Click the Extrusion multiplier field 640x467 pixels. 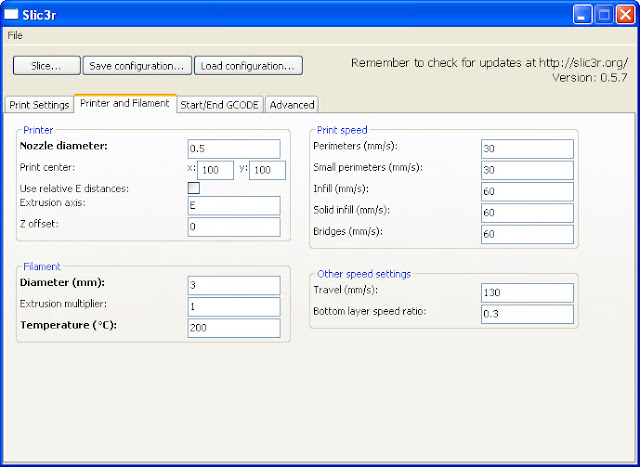(234, 307)
